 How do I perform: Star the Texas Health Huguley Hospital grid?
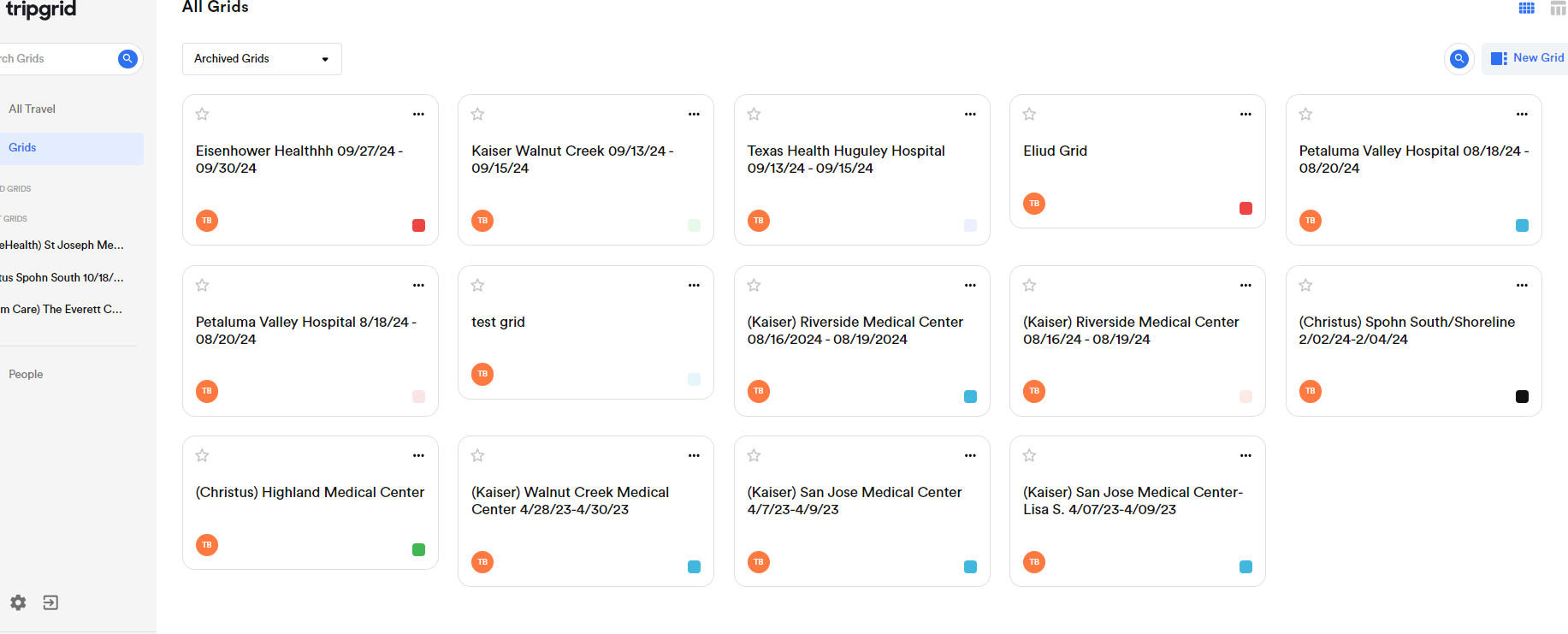point(754,114)
